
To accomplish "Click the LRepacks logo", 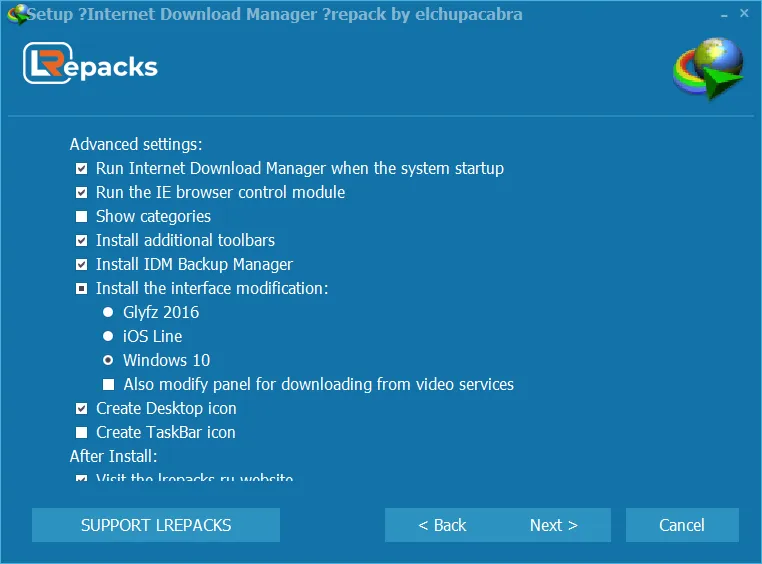I will point(90,64).
